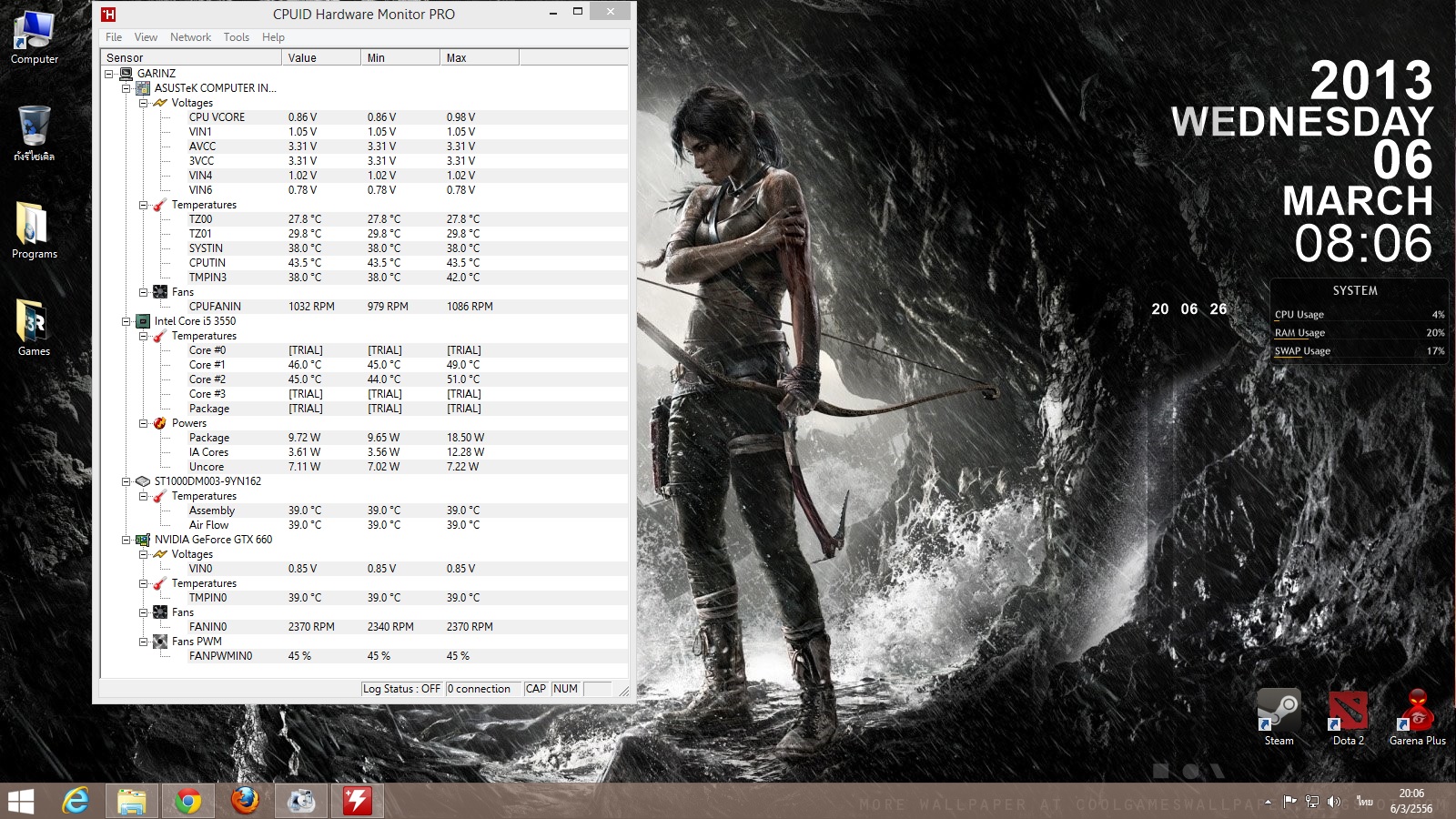Click the NVIDIA graphics card icon
This screenshot has width=1456, height=819.
pos(143,540)
